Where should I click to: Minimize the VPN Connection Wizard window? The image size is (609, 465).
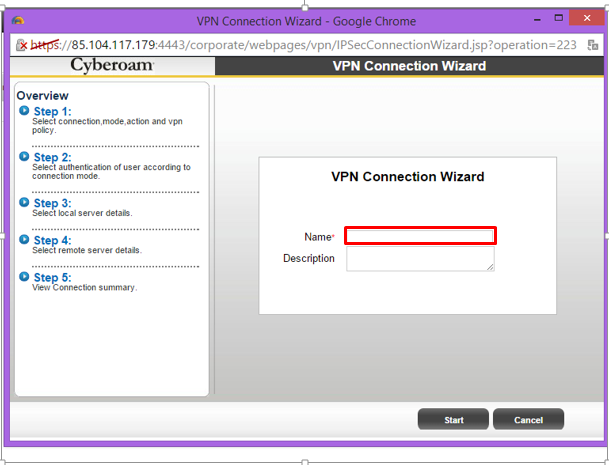click(537, 19)
